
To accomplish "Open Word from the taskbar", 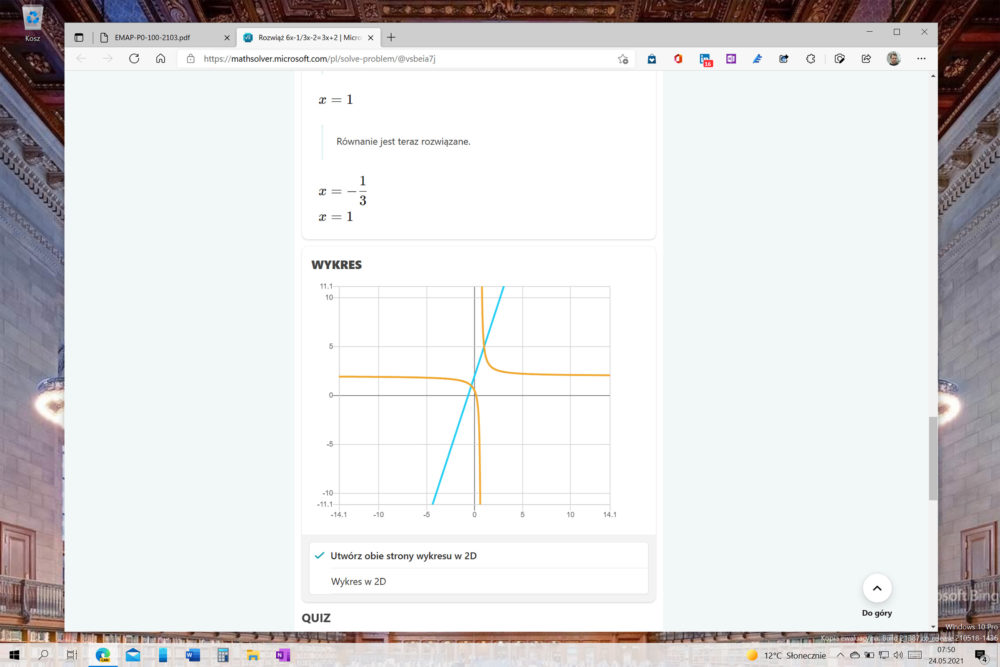I will (193, 655).
